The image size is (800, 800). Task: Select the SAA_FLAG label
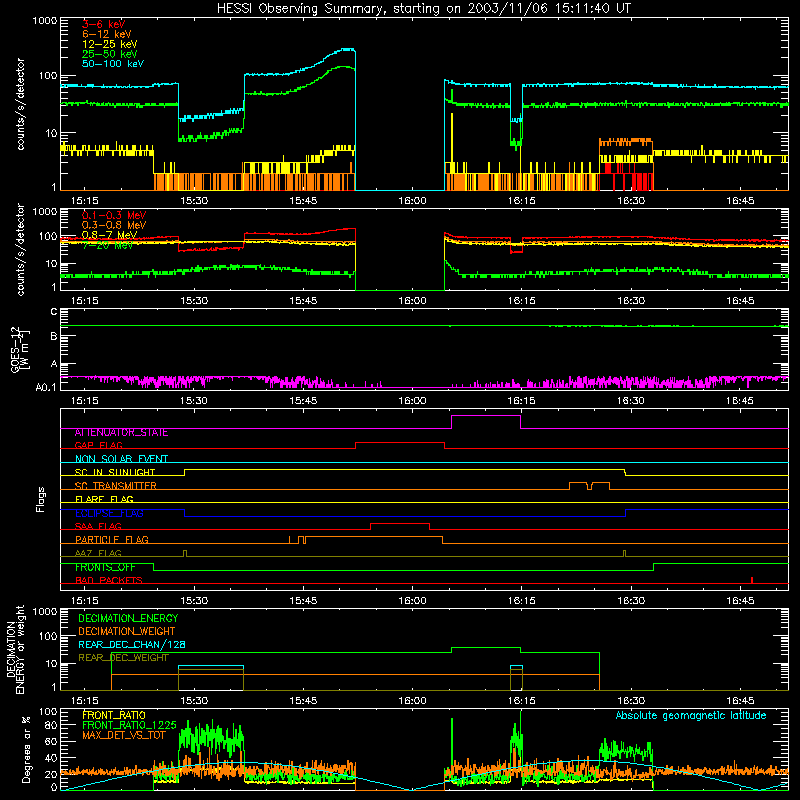pyautogui.click(x=98, y=527)
